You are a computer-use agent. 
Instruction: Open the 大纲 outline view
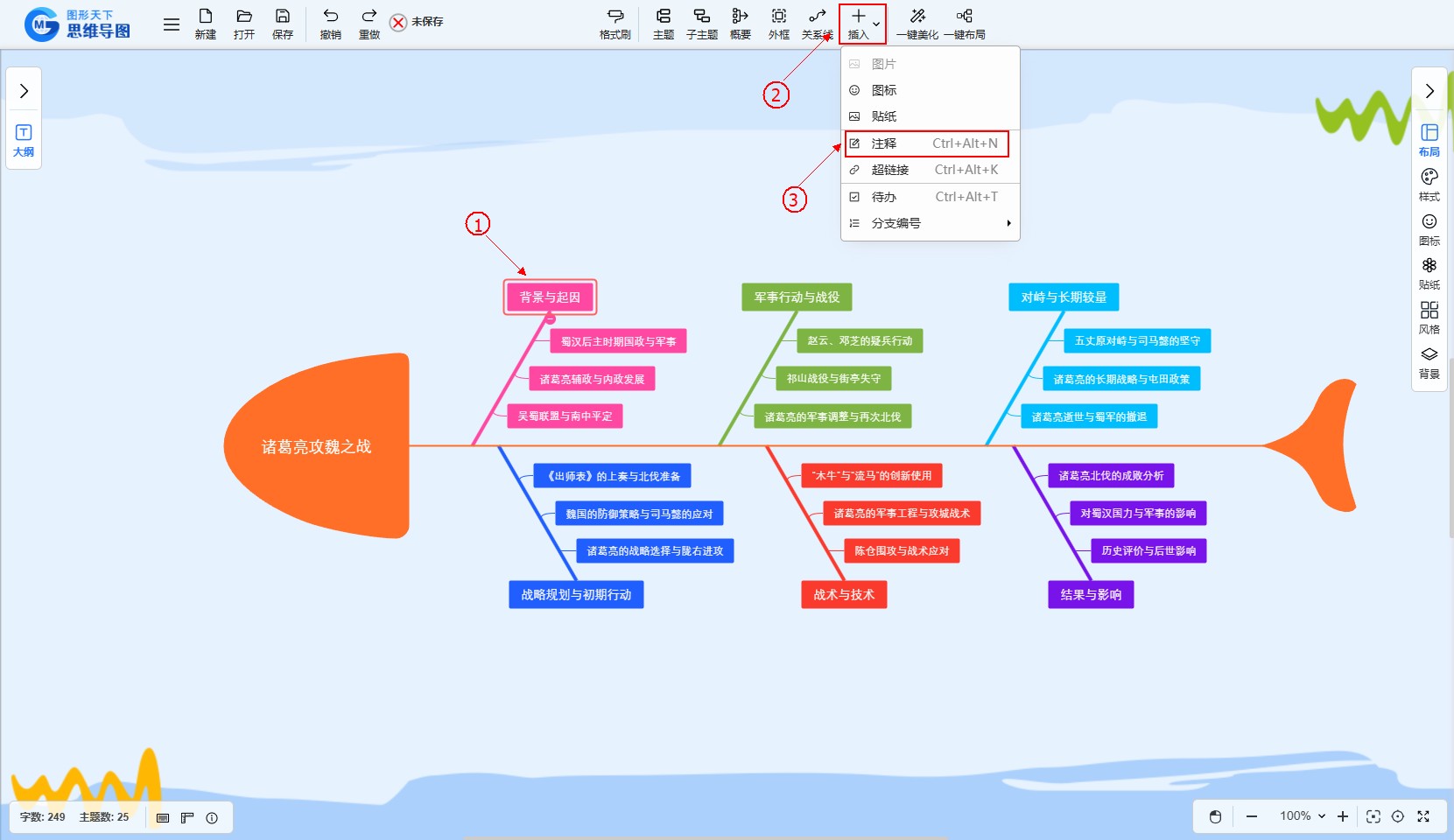click(x=24, y=139)
